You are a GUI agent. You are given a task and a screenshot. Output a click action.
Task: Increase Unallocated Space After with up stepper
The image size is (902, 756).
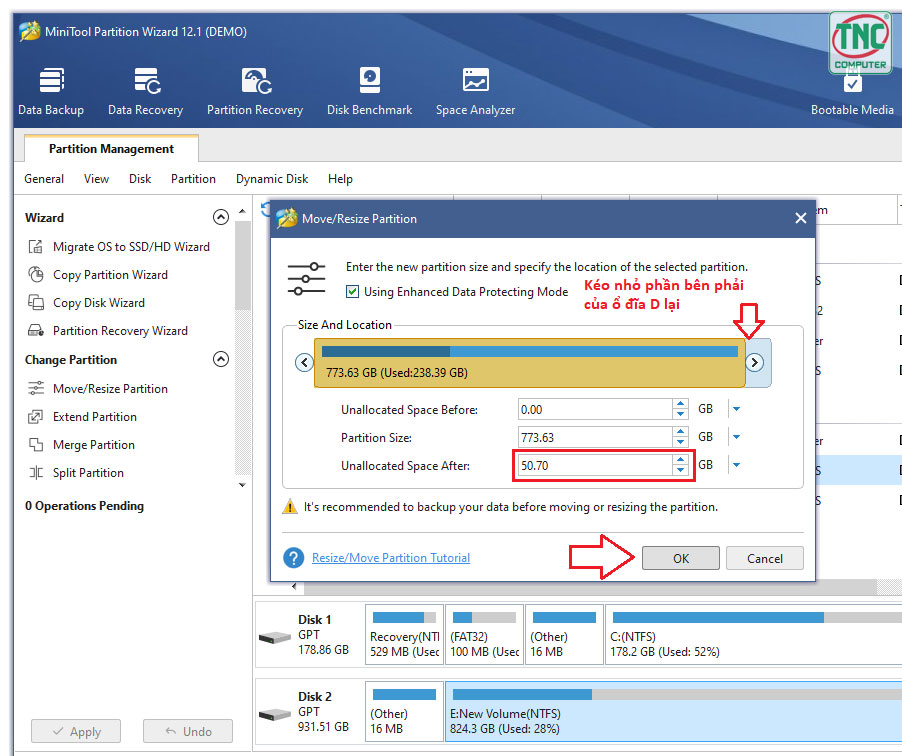point(681,460)
